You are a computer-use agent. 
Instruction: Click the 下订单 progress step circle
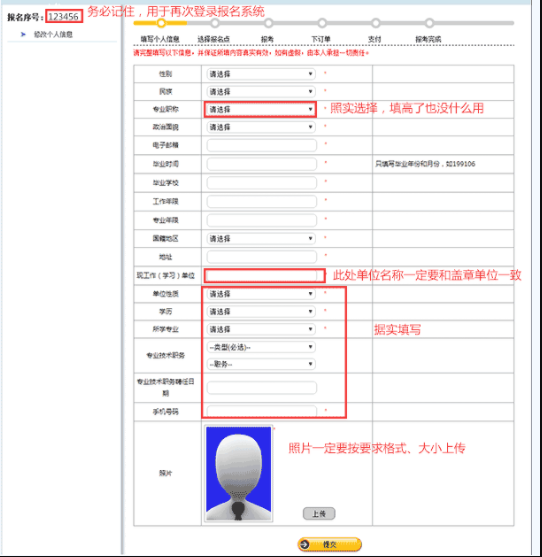[x=322, y=23]
